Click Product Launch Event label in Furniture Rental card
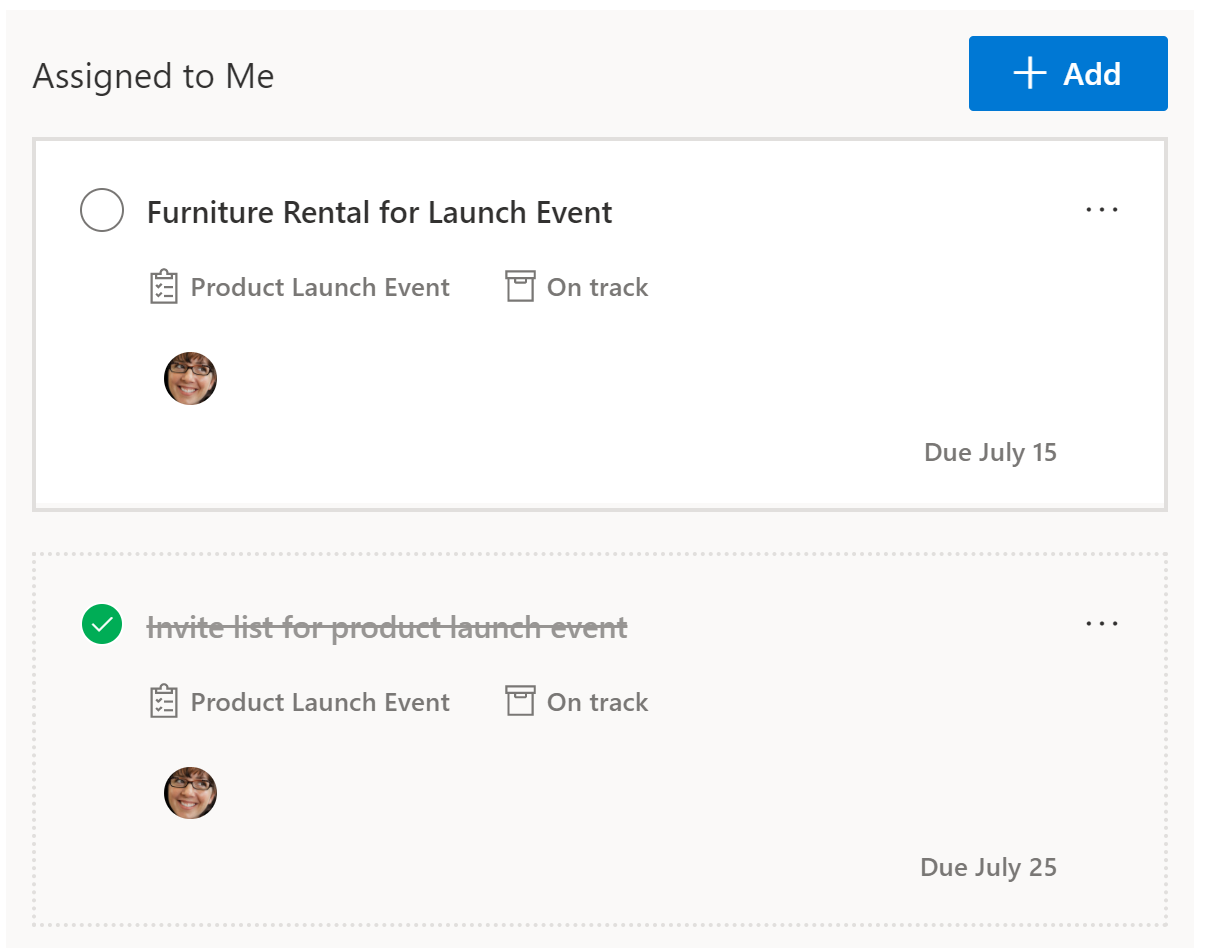 coord(320,288)
